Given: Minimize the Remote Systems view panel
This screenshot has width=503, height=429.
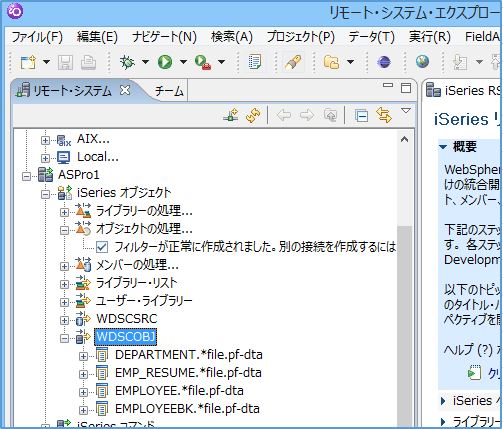Looking at the screenshot, I should [x=388, y=85].
